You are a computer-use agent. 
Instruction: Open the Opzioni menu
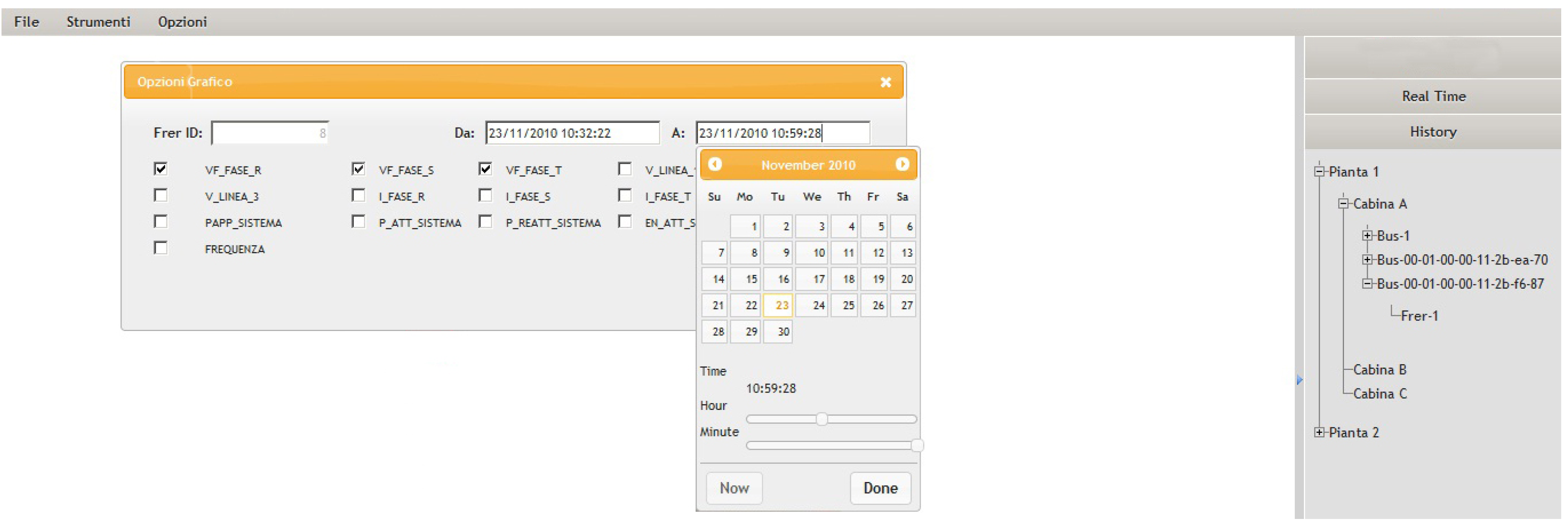point(182,22)
